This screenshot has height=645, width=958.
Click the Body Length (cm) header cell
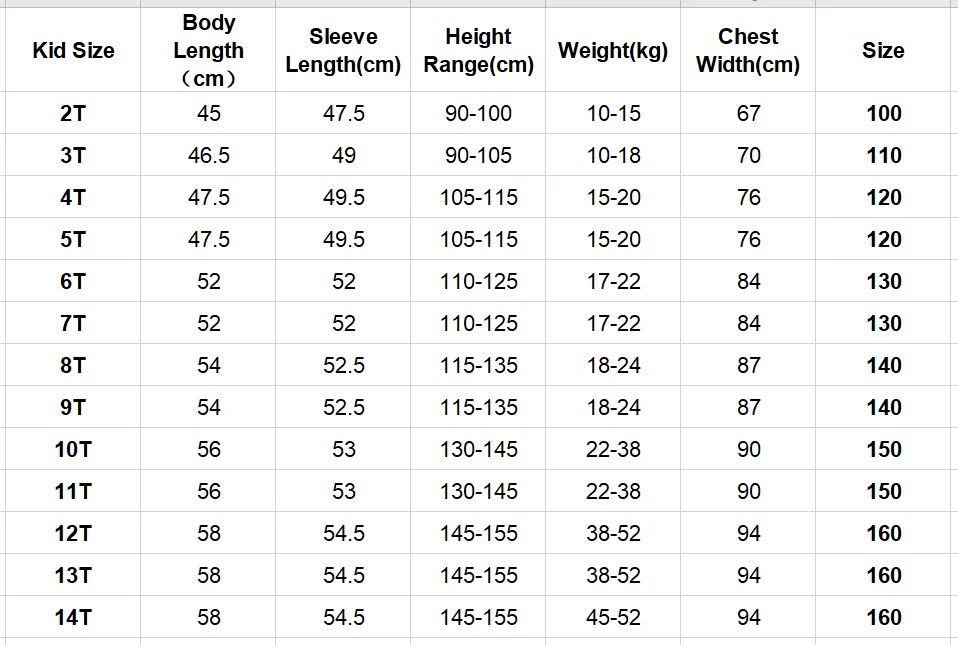tap(208, 50)
